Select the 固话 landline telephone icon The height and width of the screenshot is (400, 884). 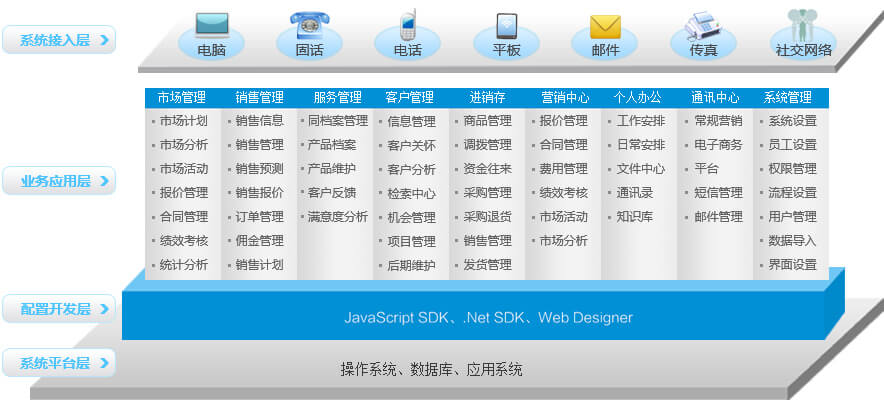[309, 25]
